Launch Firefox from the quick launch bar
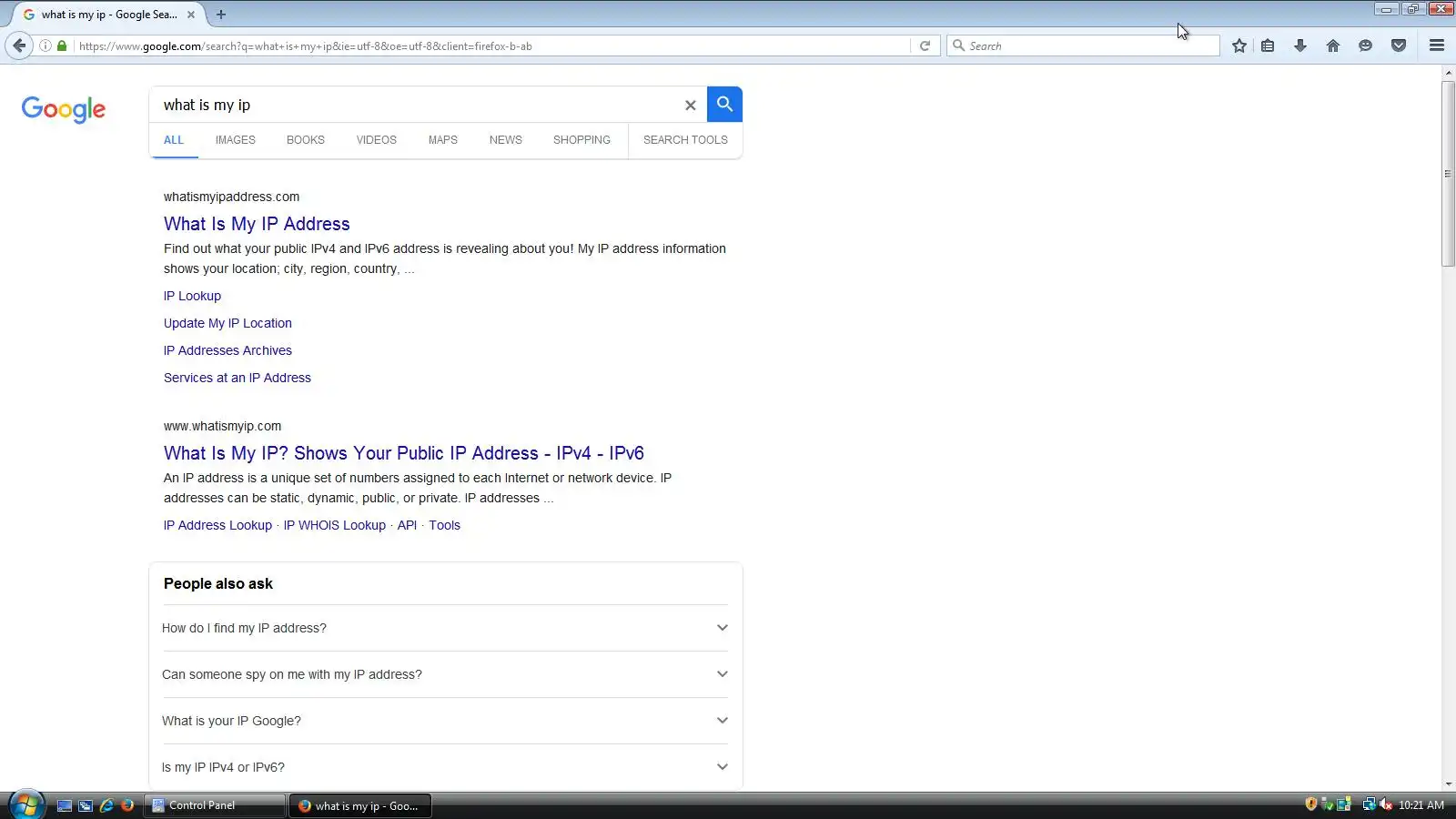This screenshot has width=1456, height=819. coord(127,805)
